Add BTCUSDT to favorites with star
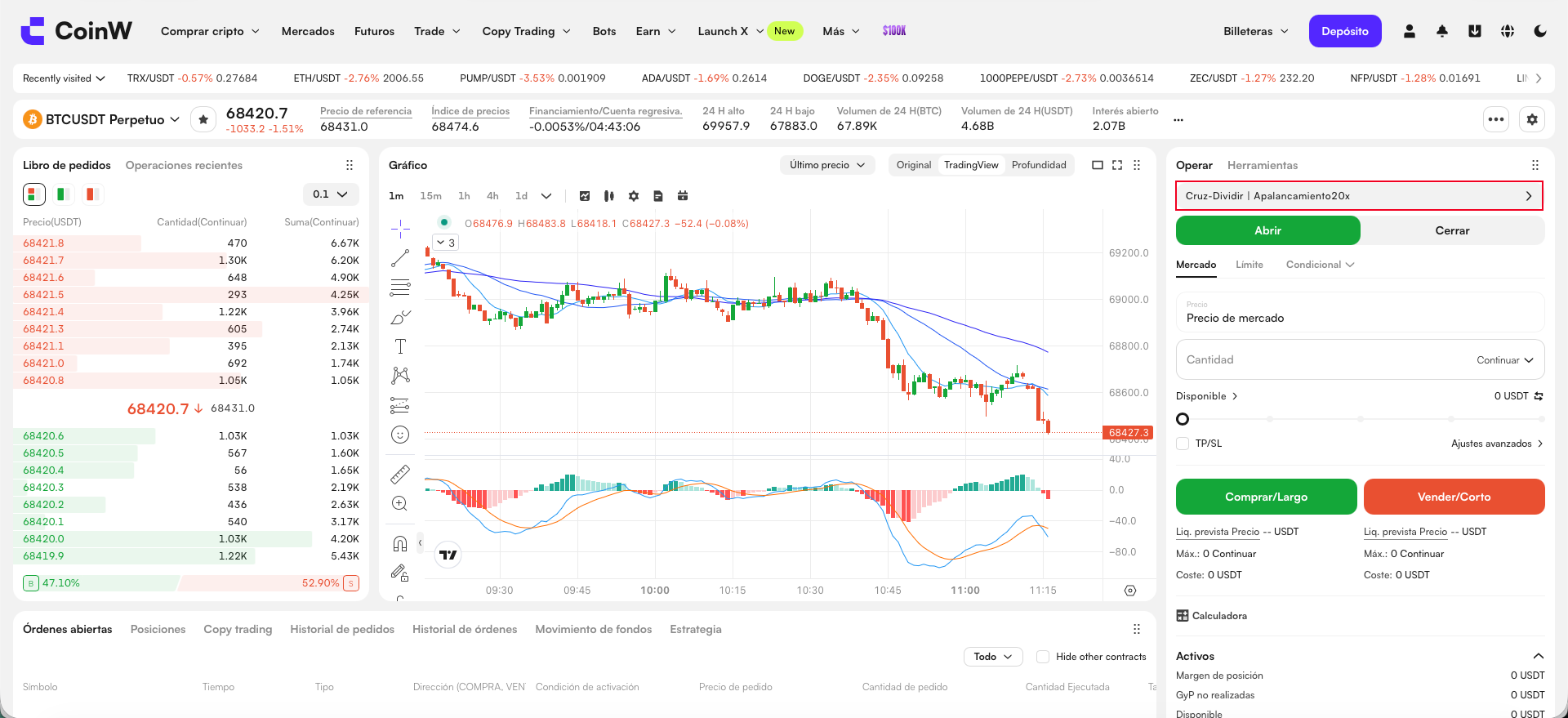1568x718 pixels. coord(203,119)
